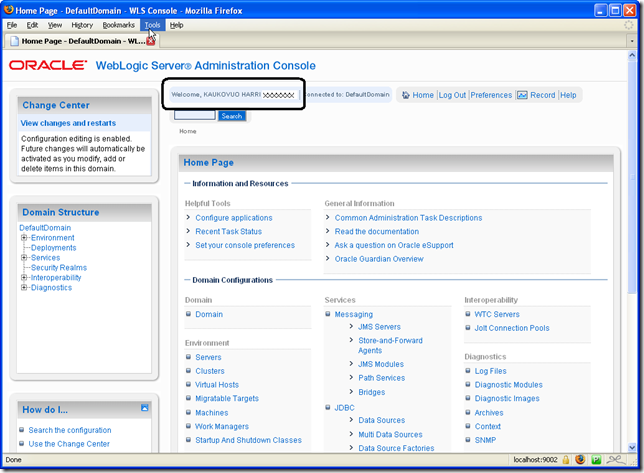Click the Home icon in the console toolbar
Screen dimensions: 644x473
point(405,95)
